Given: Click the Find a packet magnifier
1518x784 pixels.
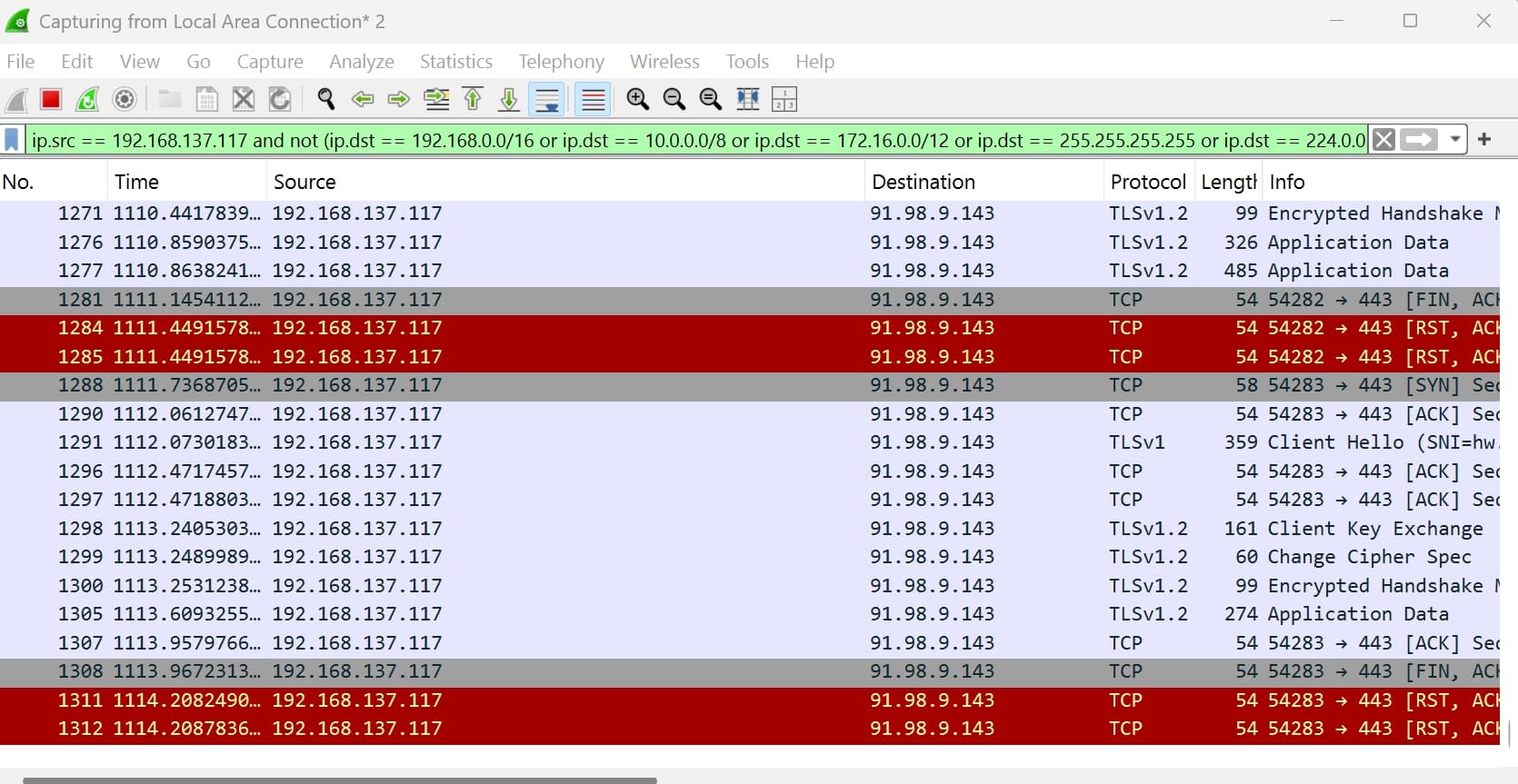Looking at the screenshot, I should [325, 99].
